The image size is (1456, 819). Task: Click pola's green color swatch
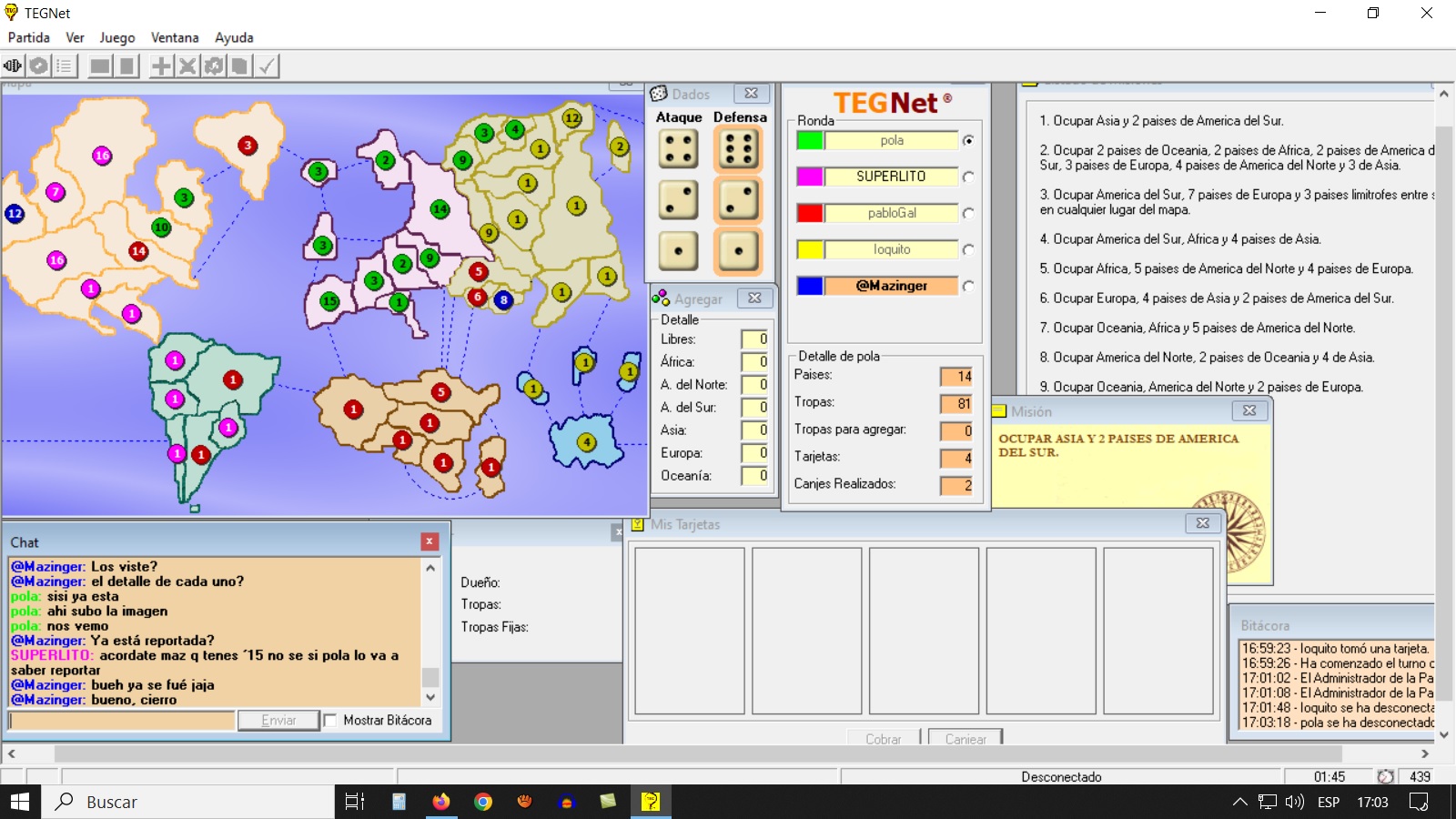click(x=810, y=140)
